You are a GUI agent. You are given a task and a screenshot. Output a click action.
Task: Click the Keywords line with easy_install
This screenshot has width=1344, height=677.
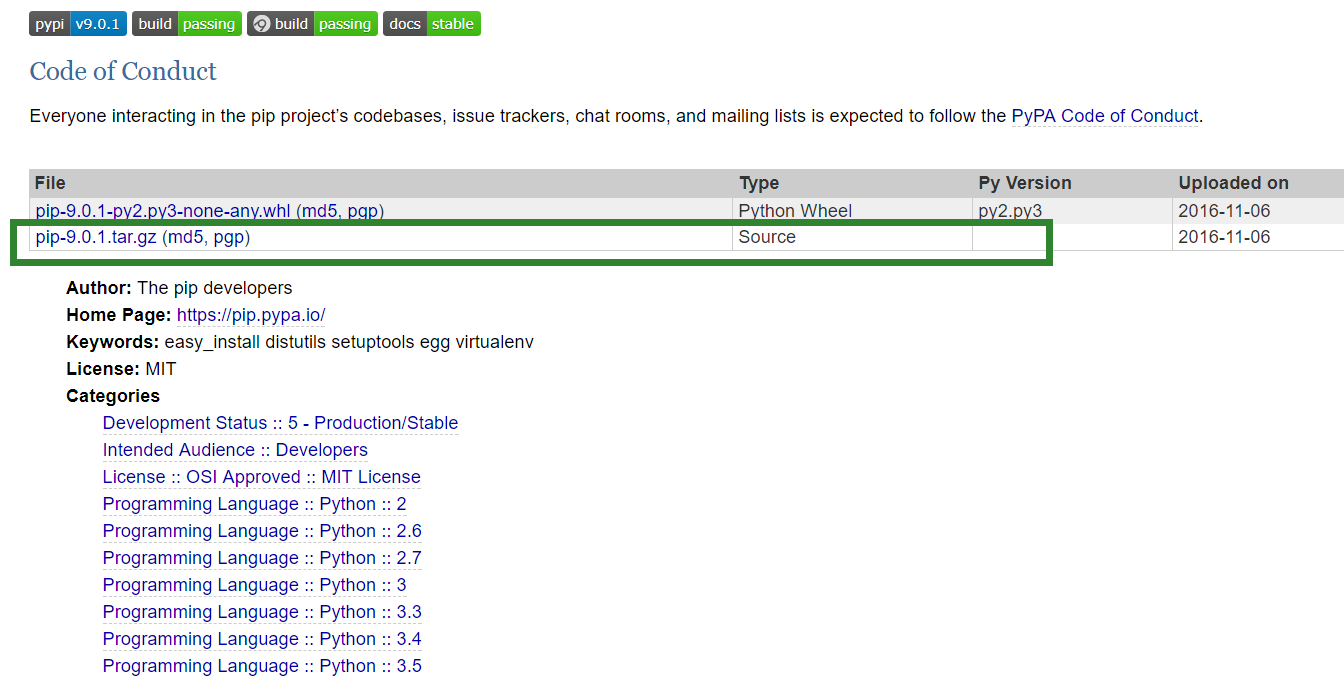[x=300, y=342]
